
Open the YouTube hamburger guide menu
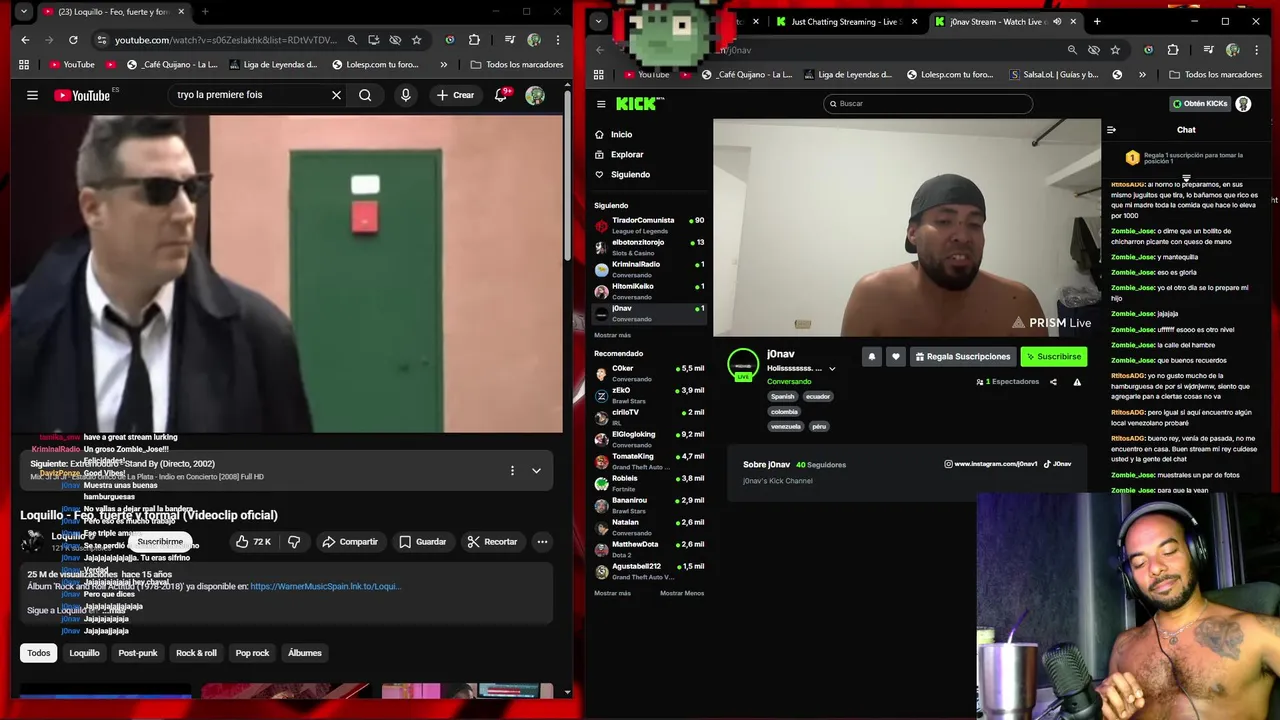tap(32, 95)
